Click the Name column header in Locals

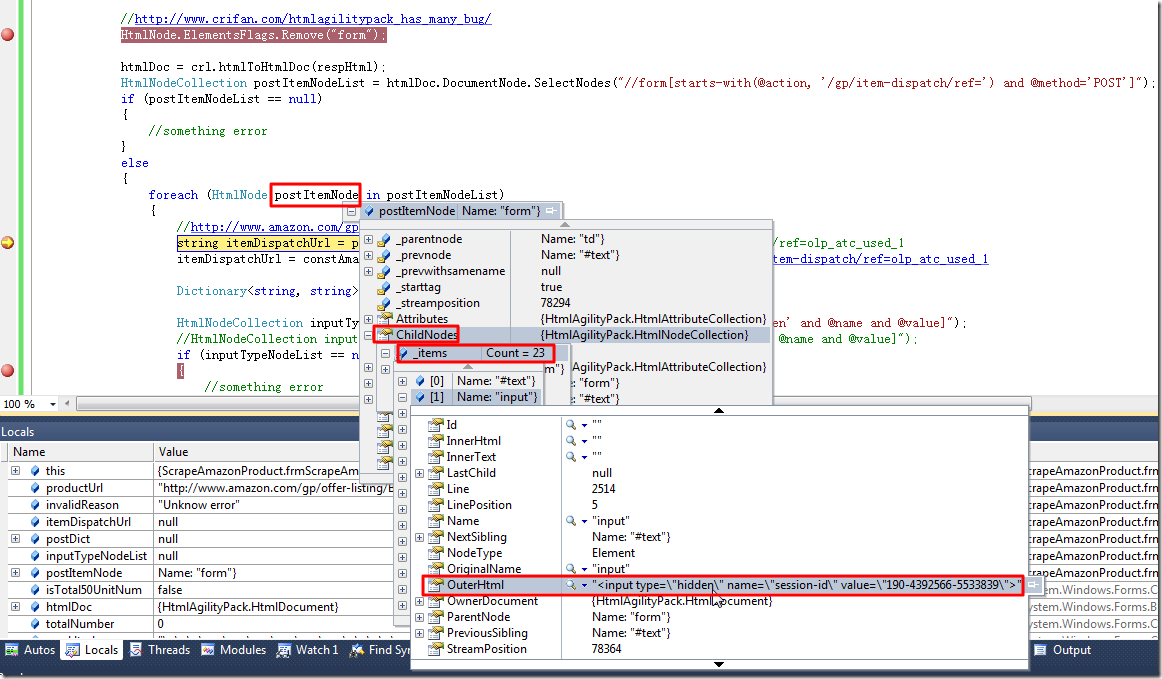81,452
